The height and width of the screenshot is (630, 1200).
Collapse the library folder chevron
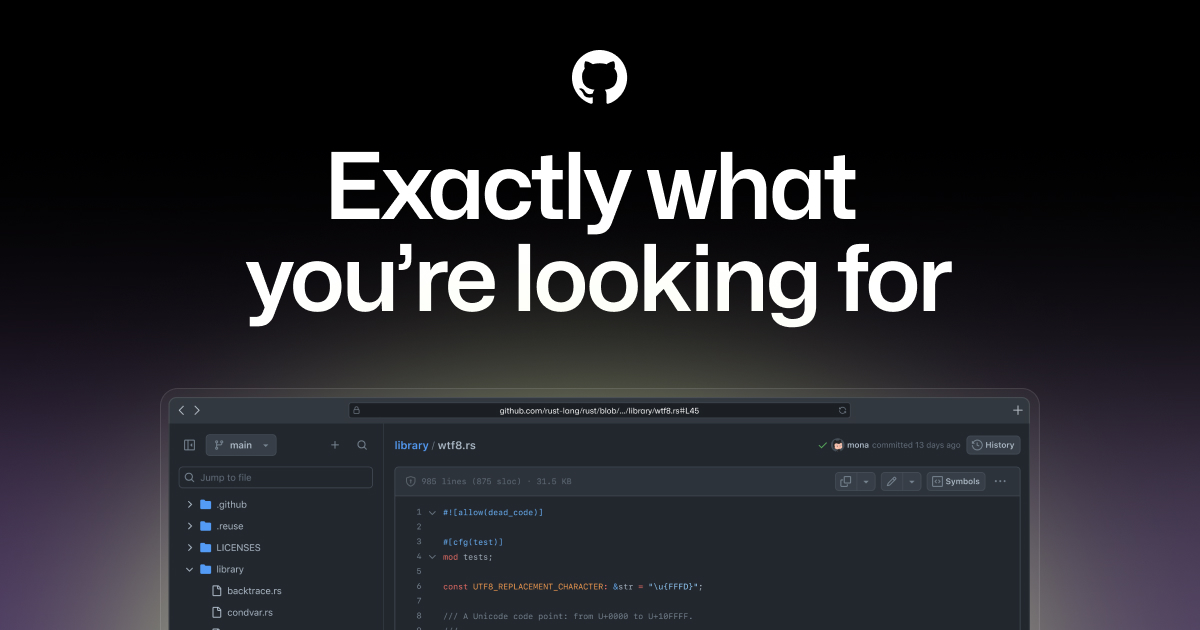coord(189,569)
